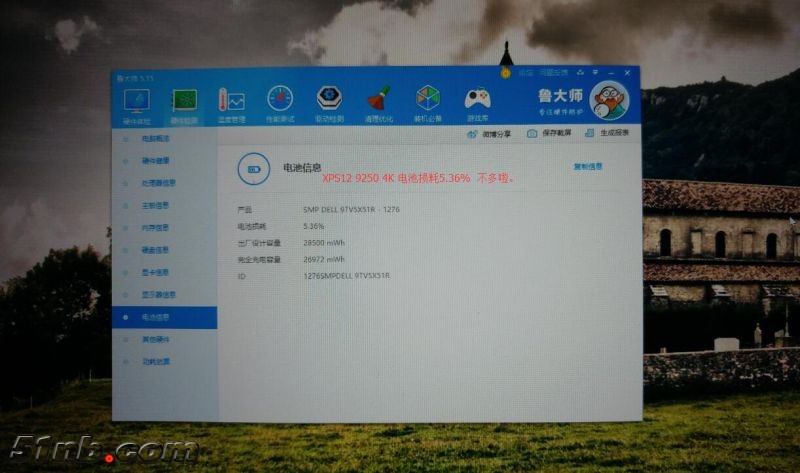The image size is (800, 473).
Task: Open 问题反馈 link in title bar
Action: coord(554,72)
